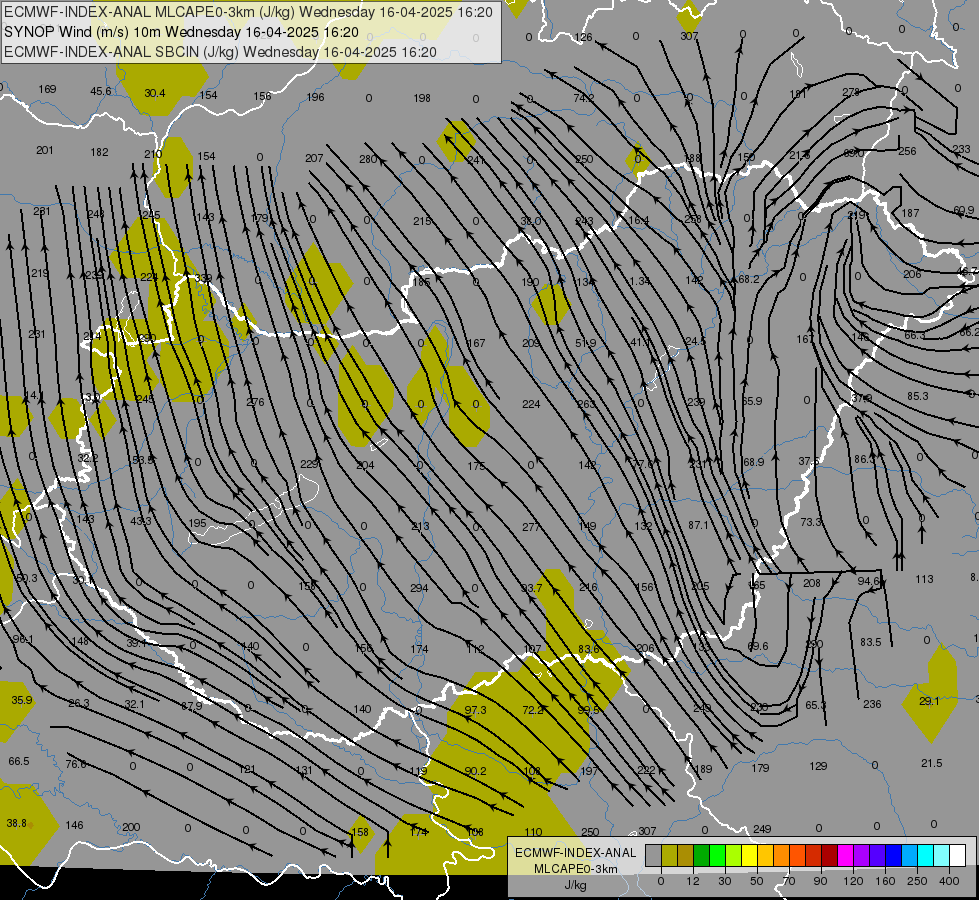The height and width of the screenshot is (900, 979).
Task: Click the '29.1' value on the map
Action: 929,701
